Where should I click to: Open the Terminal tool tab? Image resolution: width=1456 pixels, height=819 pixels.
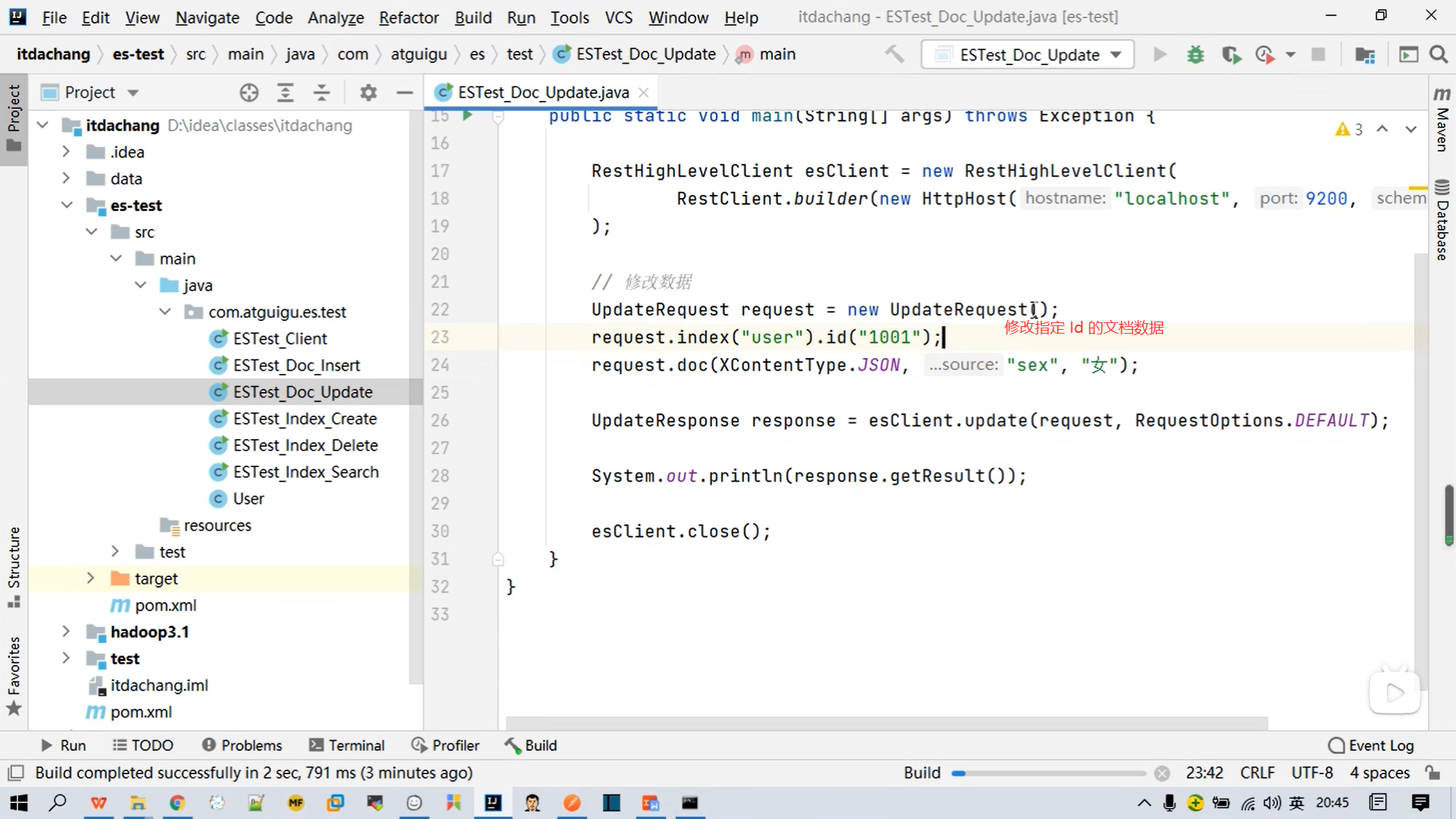point(347,745)
